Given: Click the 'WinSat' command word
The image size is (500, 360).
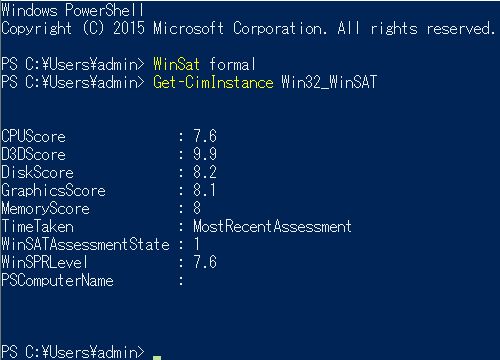Looking at the screenshot, I should [176, 64].
